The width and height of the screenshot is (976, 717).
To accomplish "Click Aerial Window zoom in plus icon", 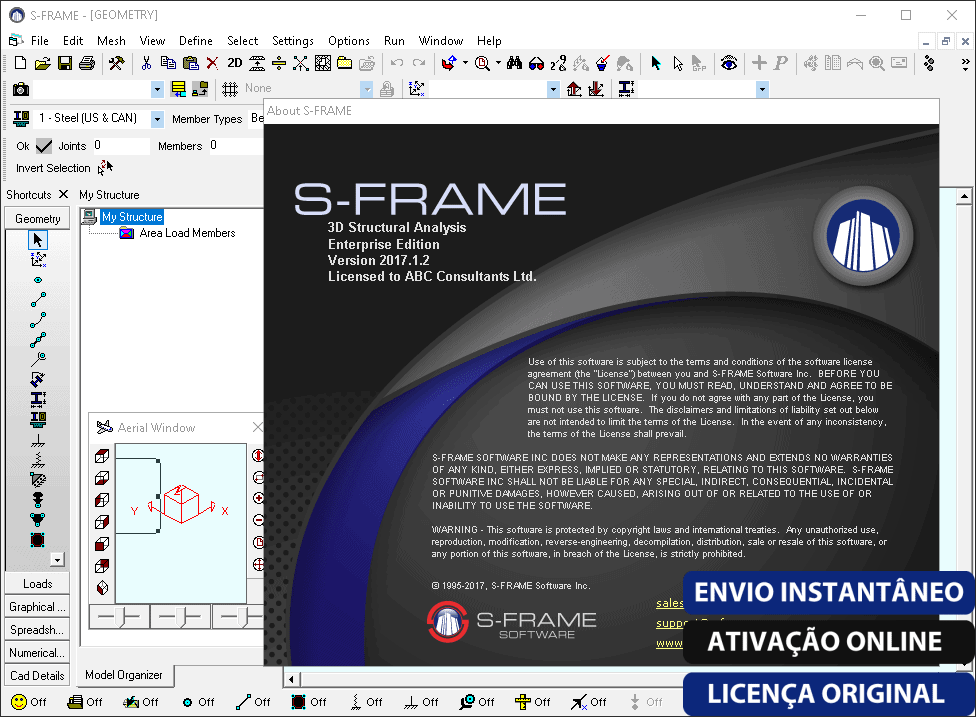I will 258,498.
